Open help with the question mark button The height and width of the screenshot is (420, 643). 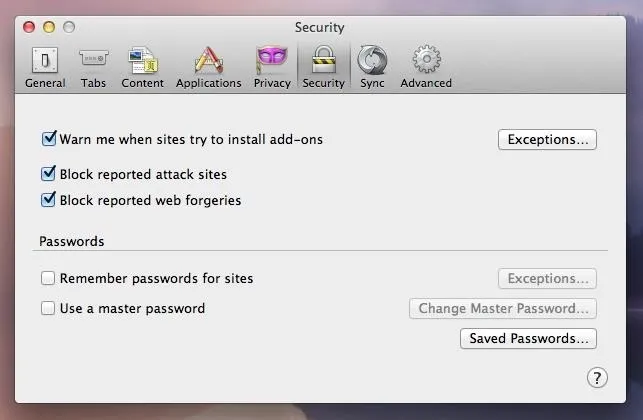coord(597,378)
